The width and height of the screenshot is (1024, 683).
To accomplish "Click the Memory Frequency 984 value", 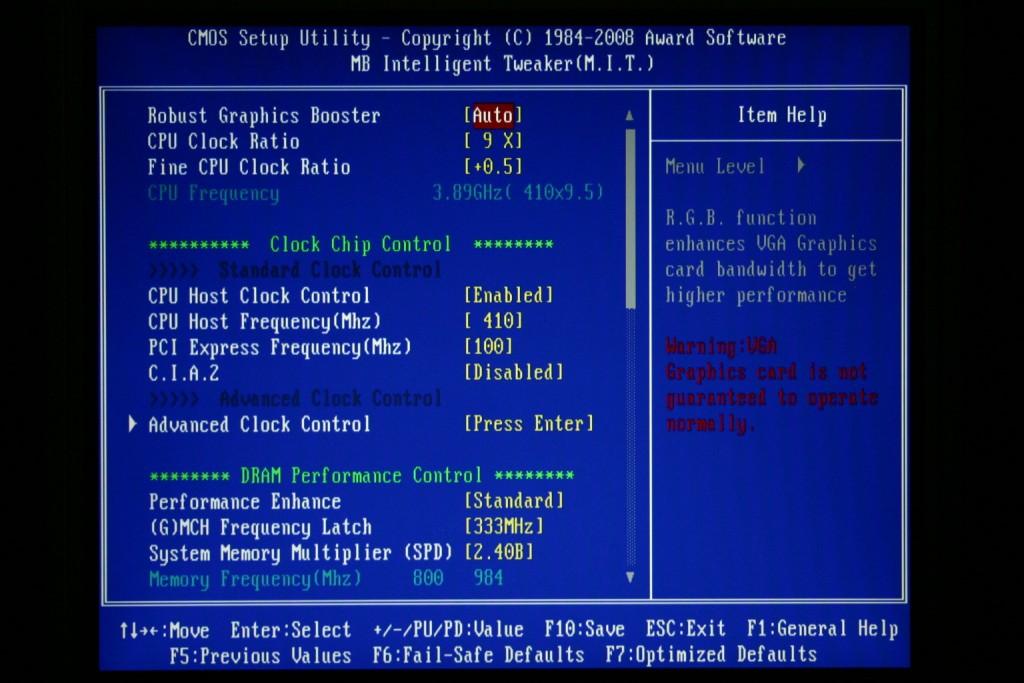I will [x=488, y=578].
